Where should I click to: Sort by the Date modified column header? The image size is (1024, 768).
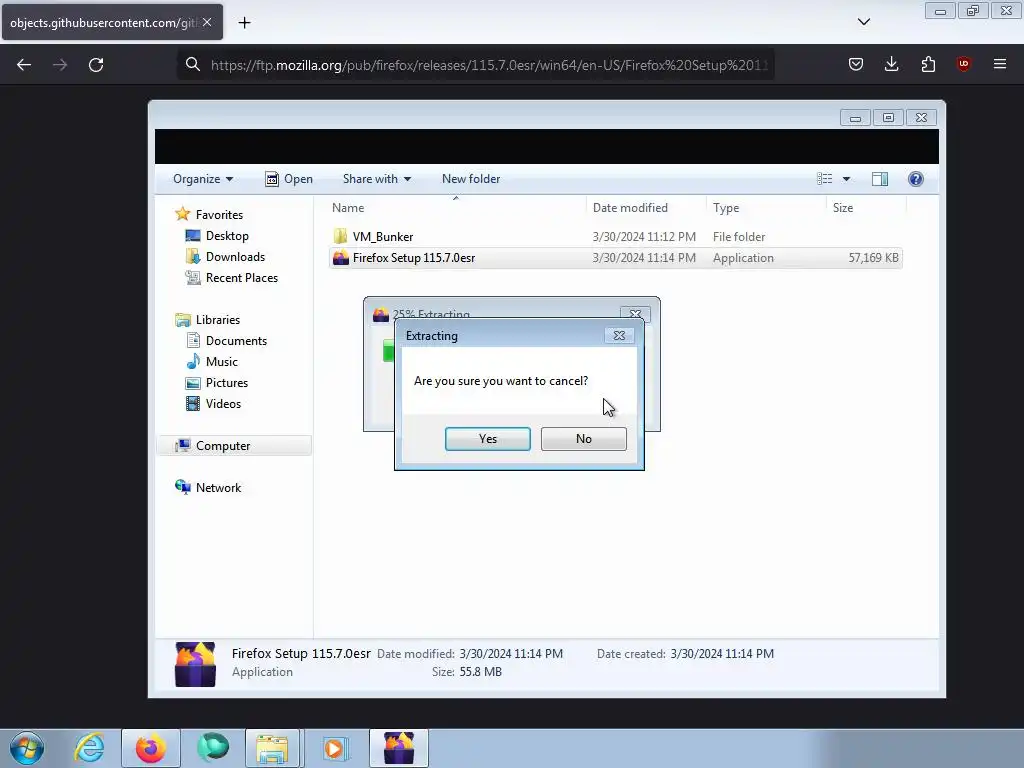point(645,208)
